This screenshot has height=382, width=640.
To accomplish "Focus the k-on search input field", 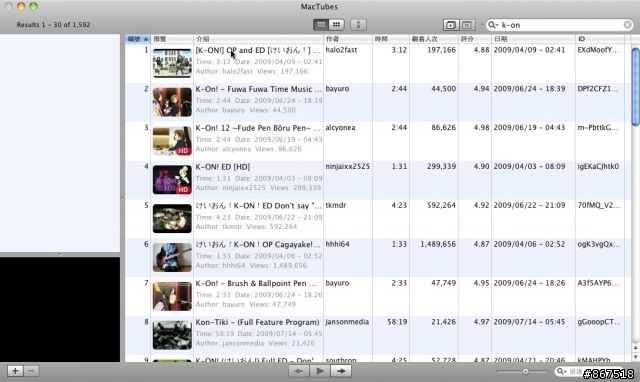I will click(x=559, y=25).
